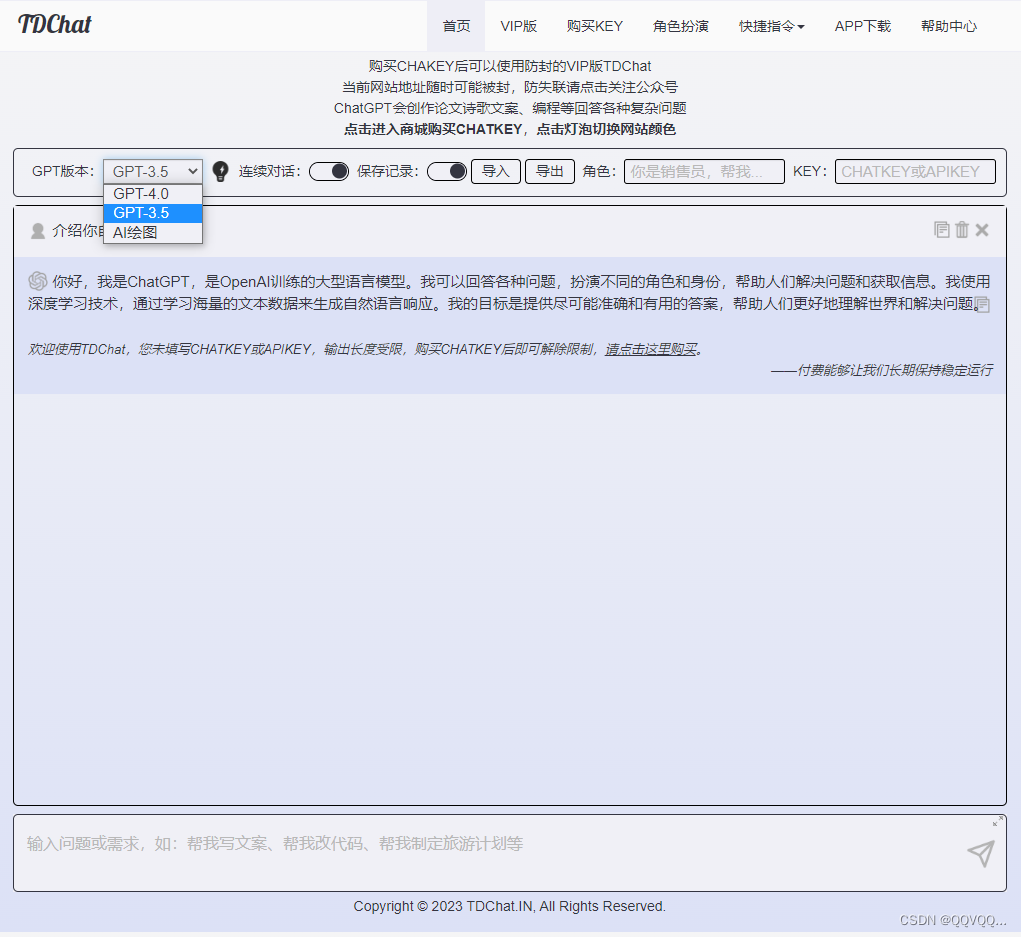The width and height of the screenshot is (1021, 937).
Task: Click the 购买CHAKEY后可以使用防封的VIP版TDChat notice text
Action: point(510,66)
